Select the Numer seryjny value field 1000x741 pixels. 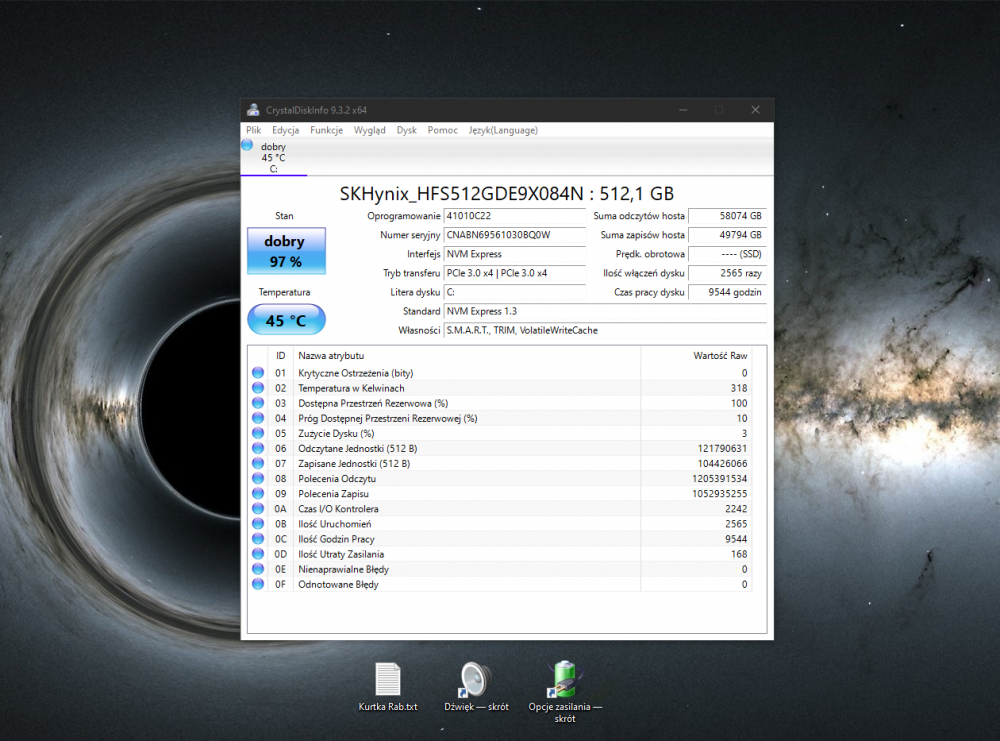coord(514,235)
